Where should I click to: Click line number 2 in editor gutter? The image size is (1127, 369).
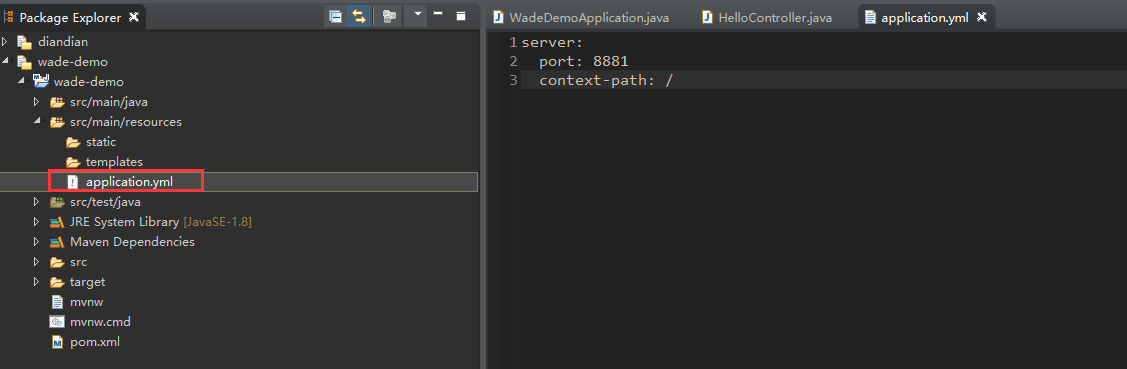512,61
